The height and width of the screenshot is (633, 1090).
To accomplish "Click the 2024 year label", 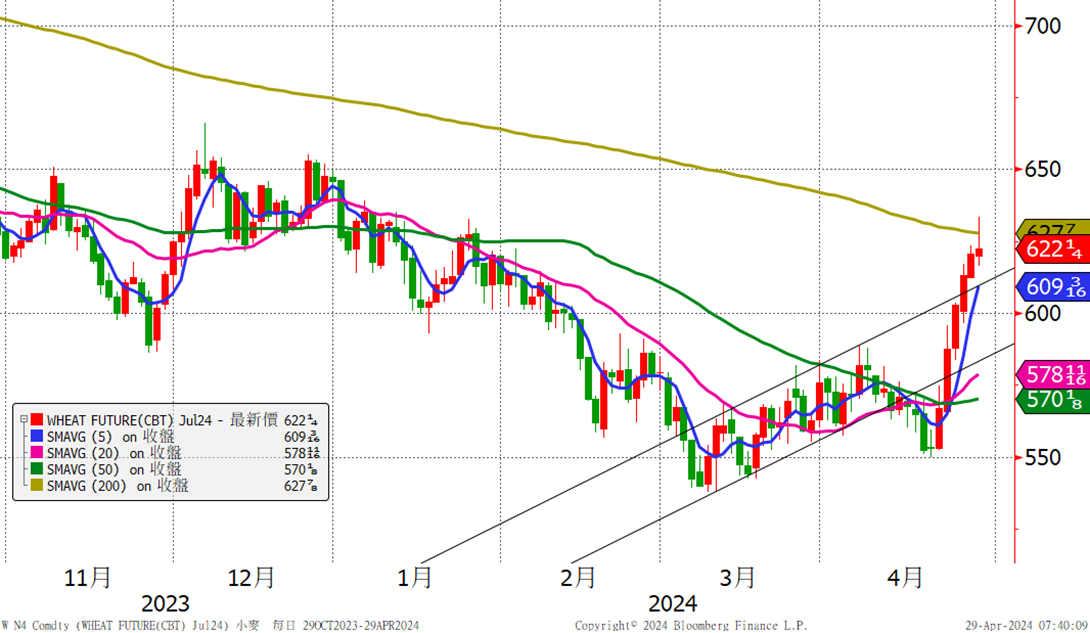I will point(673,603).
